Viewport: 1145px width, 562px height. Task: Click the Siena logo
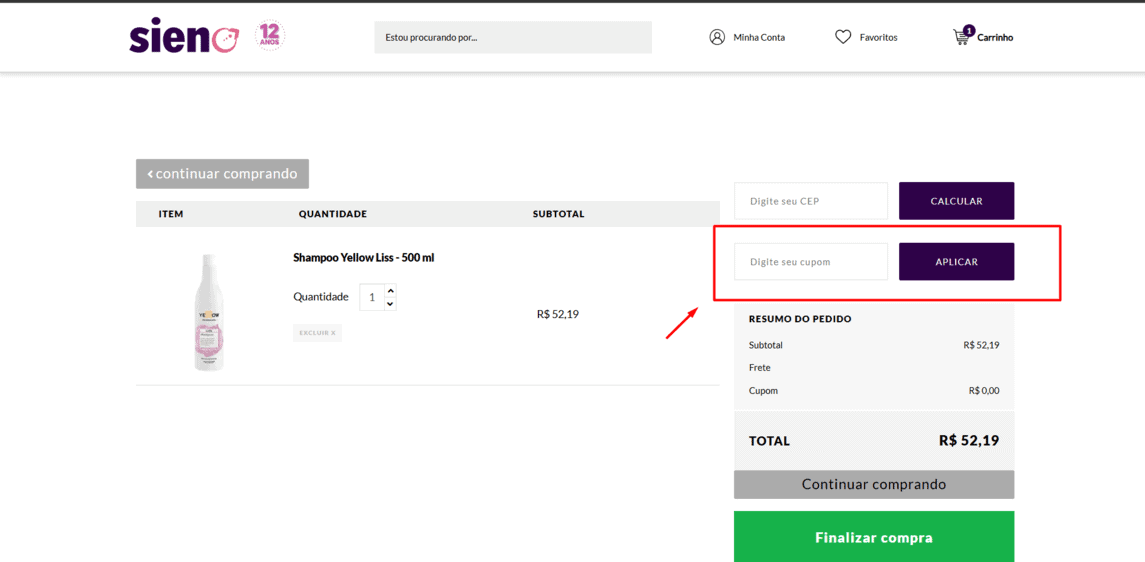184,36
